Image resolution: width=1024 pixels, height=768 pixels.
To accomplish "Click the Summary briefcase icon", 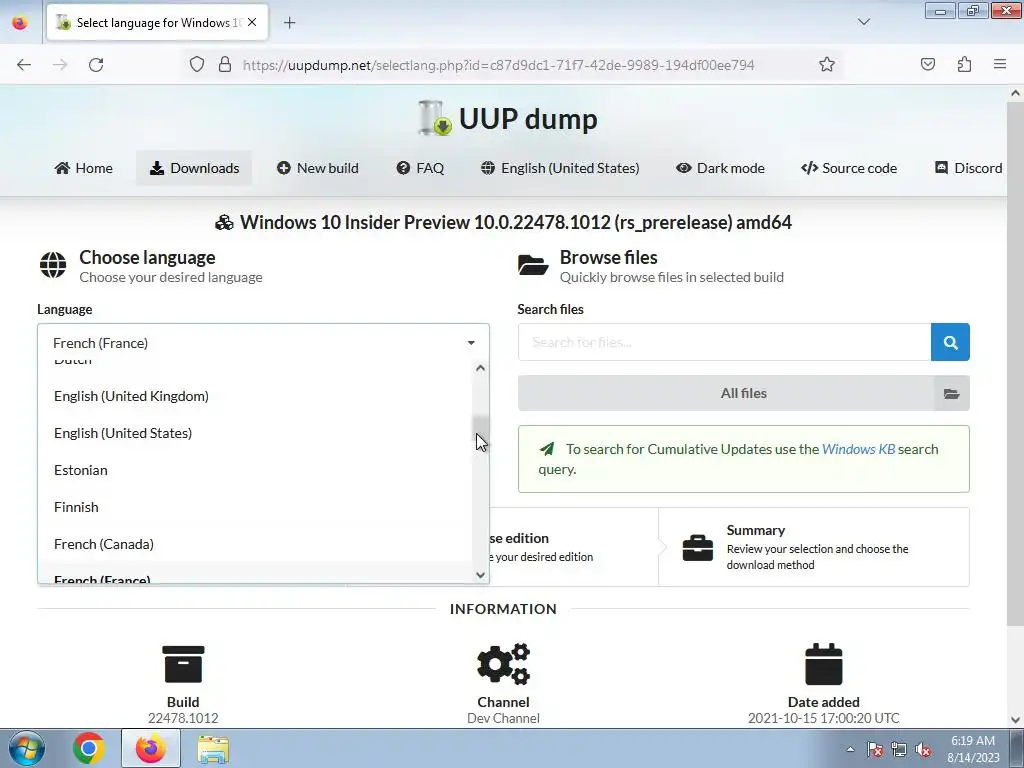I will click(x=697, y=547).
